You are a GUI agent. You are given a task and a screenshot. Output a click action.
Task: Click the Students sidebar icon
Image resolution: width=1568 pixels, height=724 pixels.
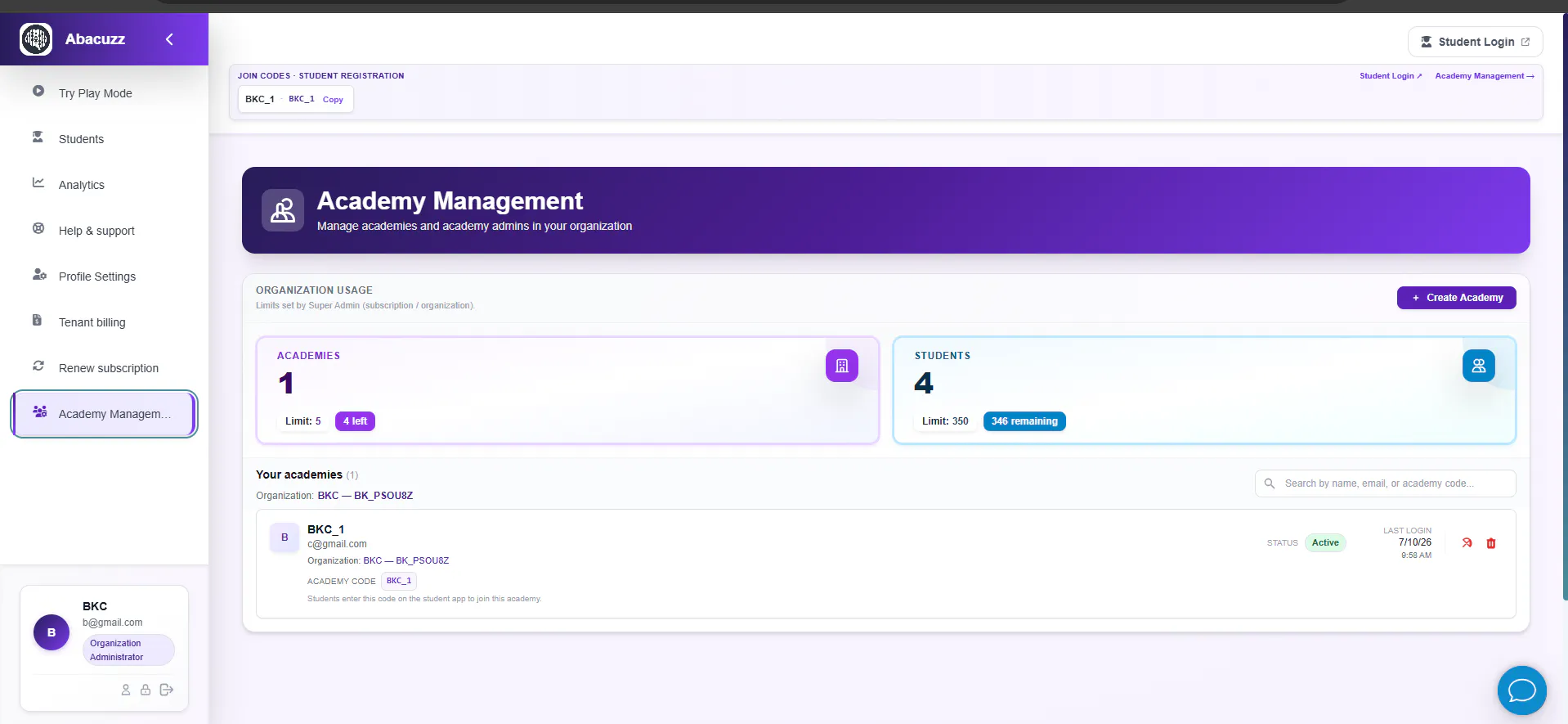38,137
